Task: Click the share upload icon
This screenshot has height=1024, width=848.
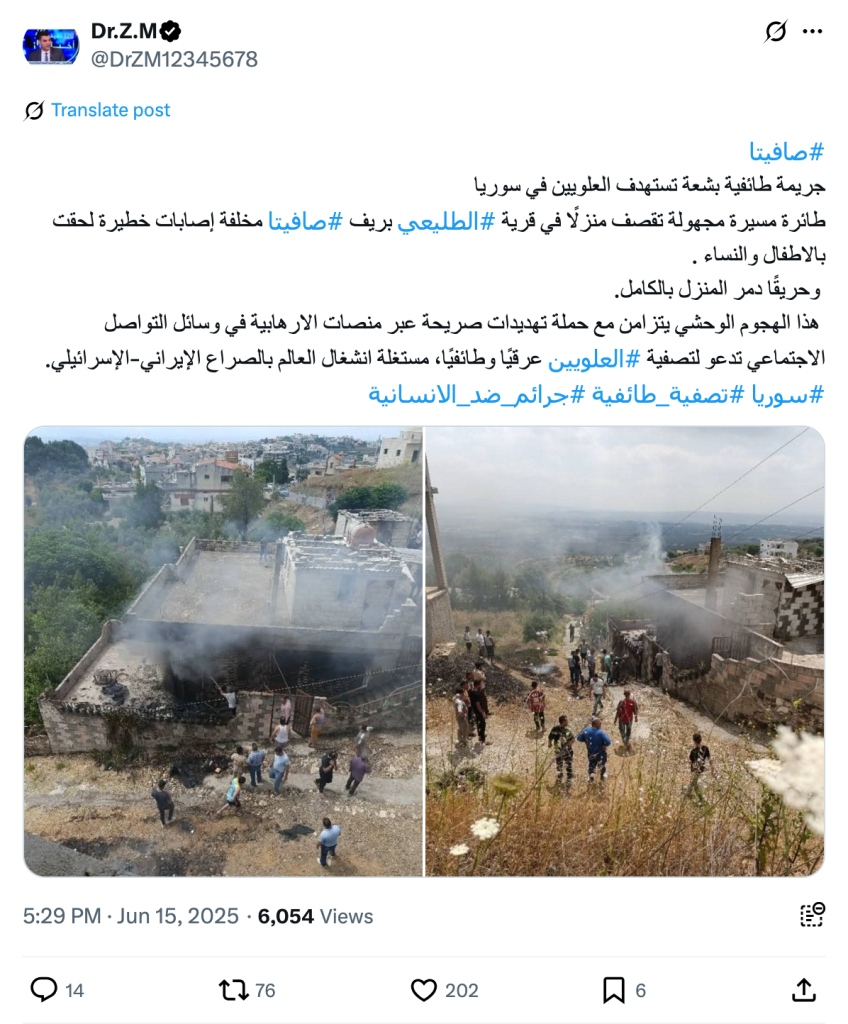Action: (804, 990)
